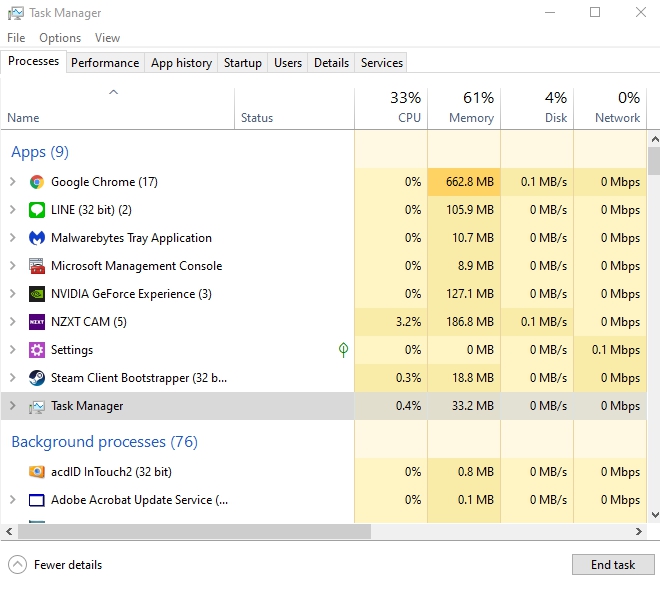The width and height of the screenshot is (660, 589).
Task: Click the vertical scrollbar down arrow
Action: 655,514
